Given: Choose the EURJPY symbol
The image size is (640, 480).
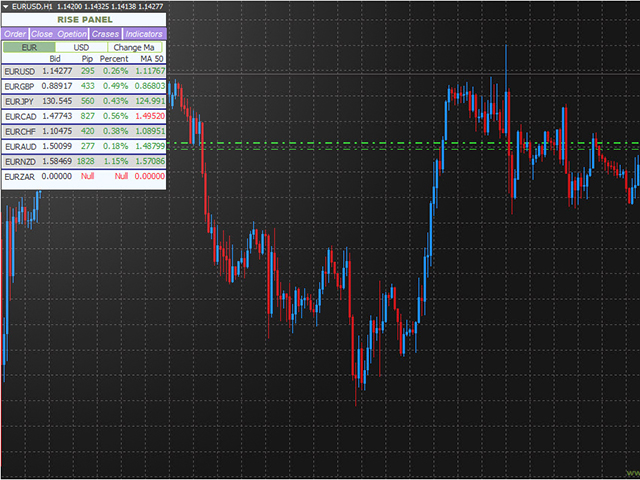Looking at the screenshot, I should click(x=20, y=101).
